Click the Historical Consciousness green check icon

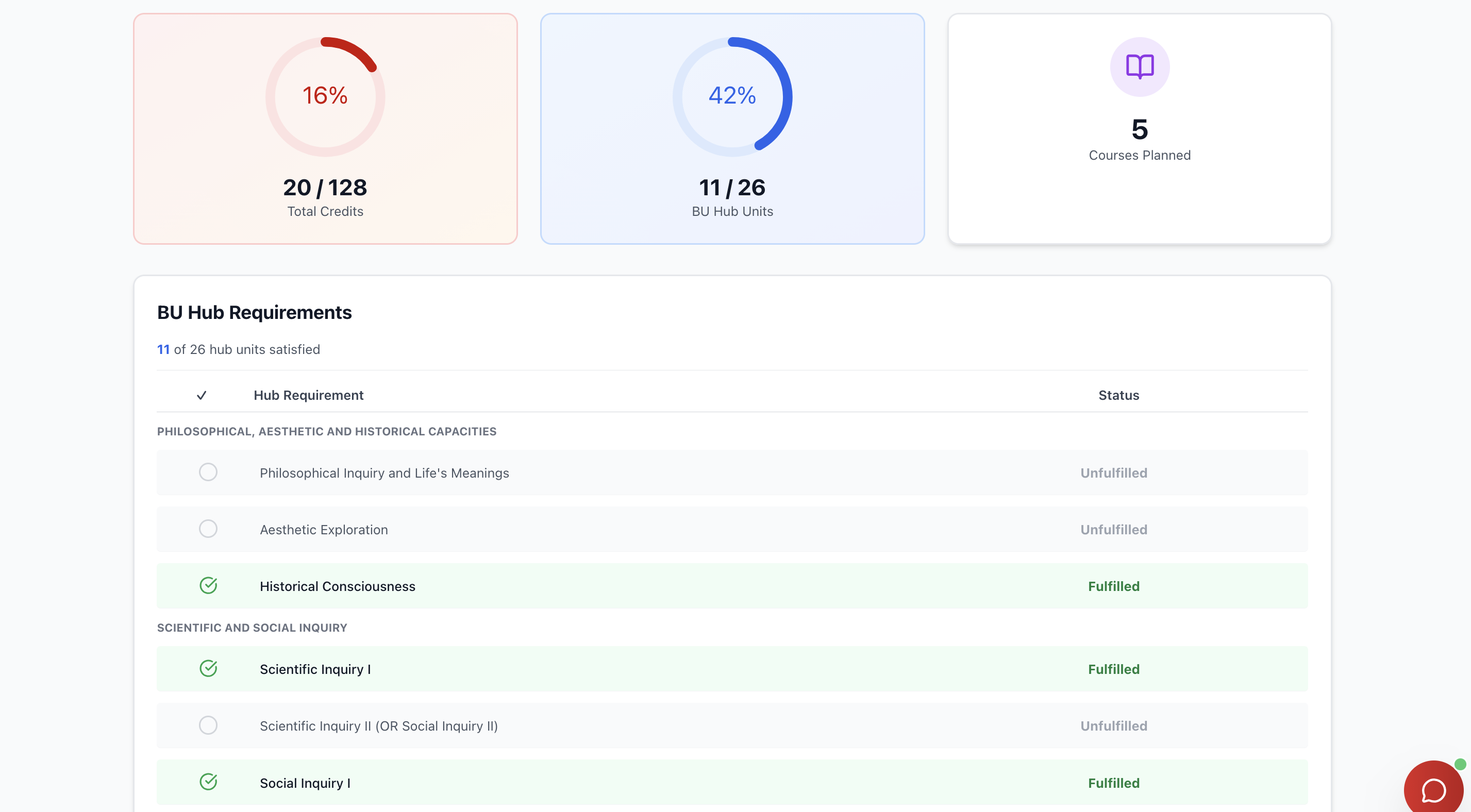pos(208,585)
